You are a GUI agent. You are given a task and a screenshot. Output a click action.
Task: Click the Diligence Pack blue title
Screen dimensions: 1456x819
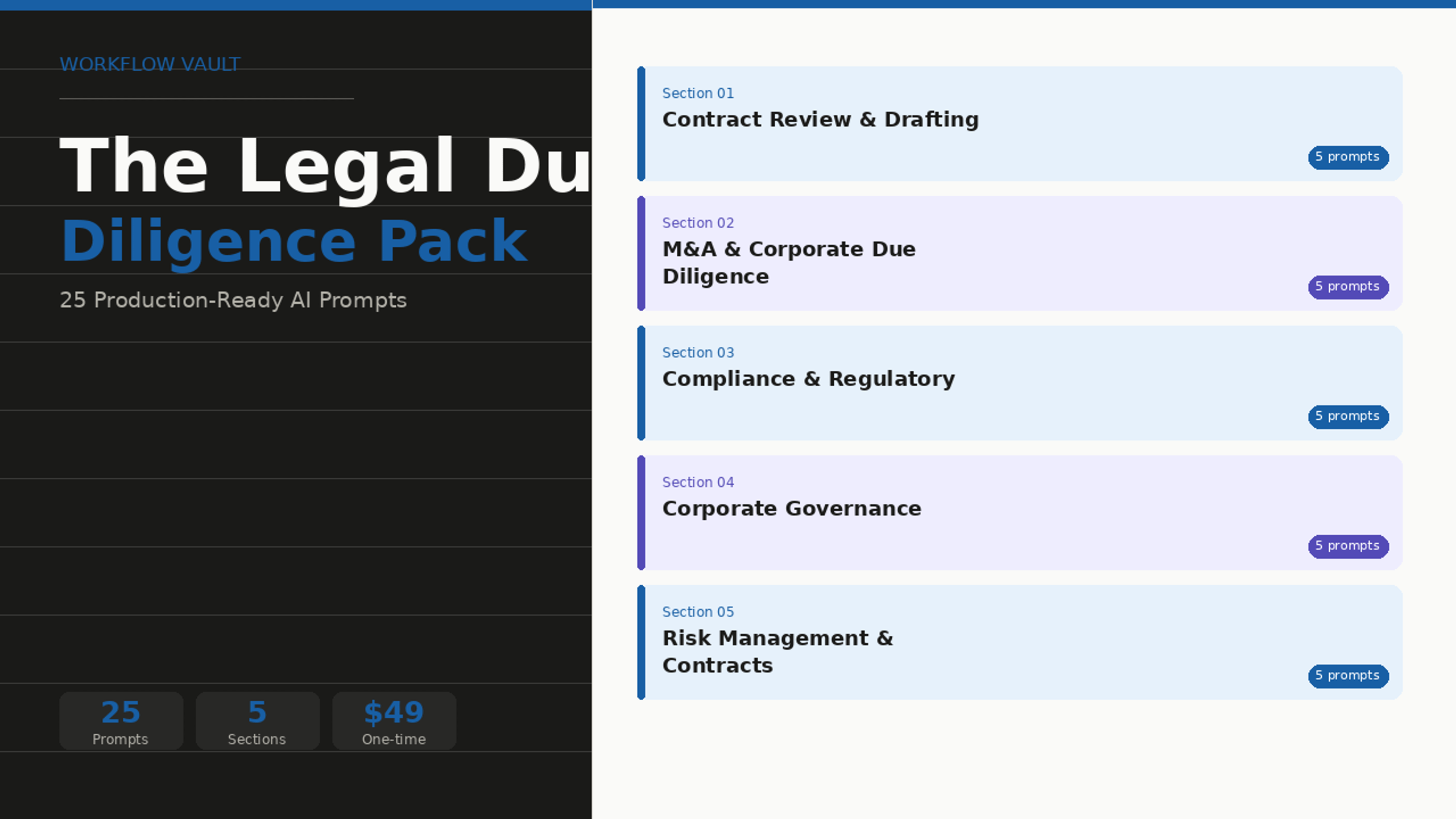click(x=294, y=242)
